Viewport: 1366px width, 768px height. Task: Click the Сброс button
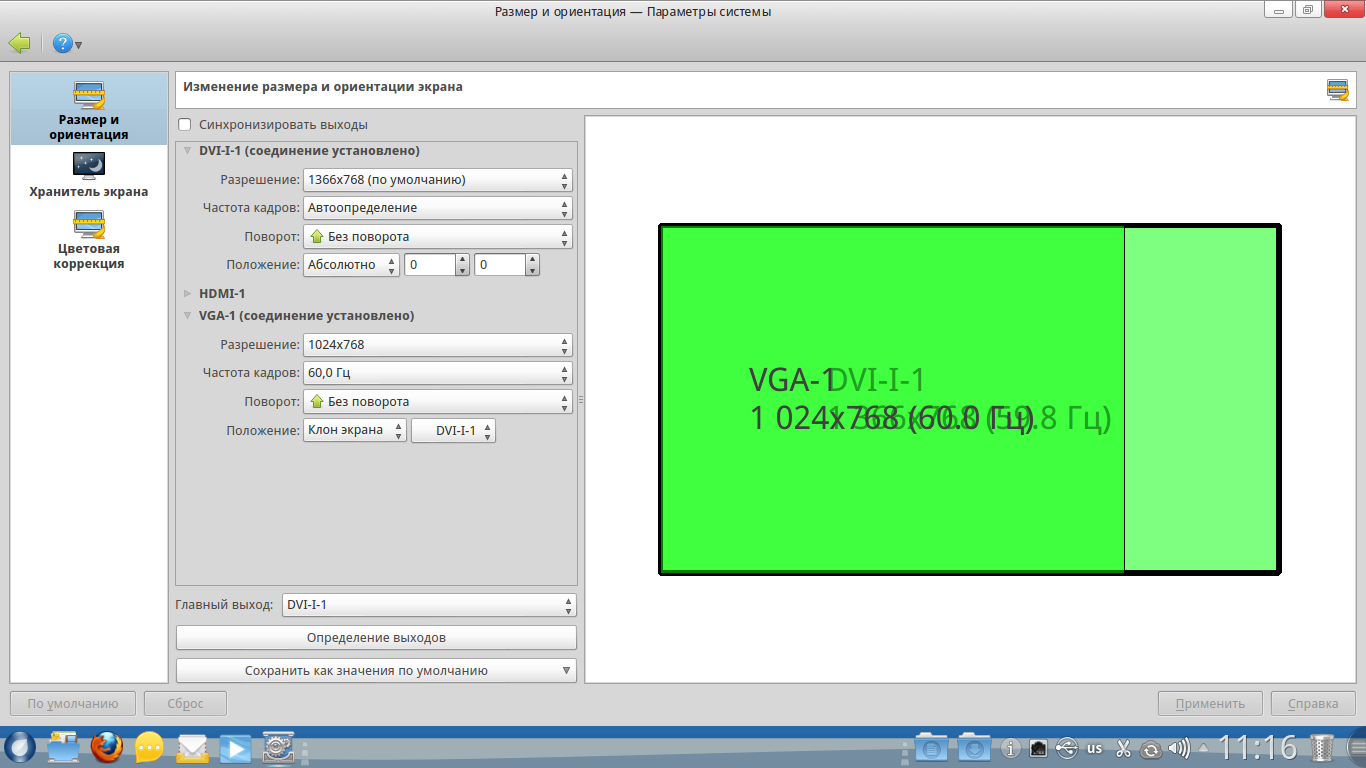(x=185, y=704)
